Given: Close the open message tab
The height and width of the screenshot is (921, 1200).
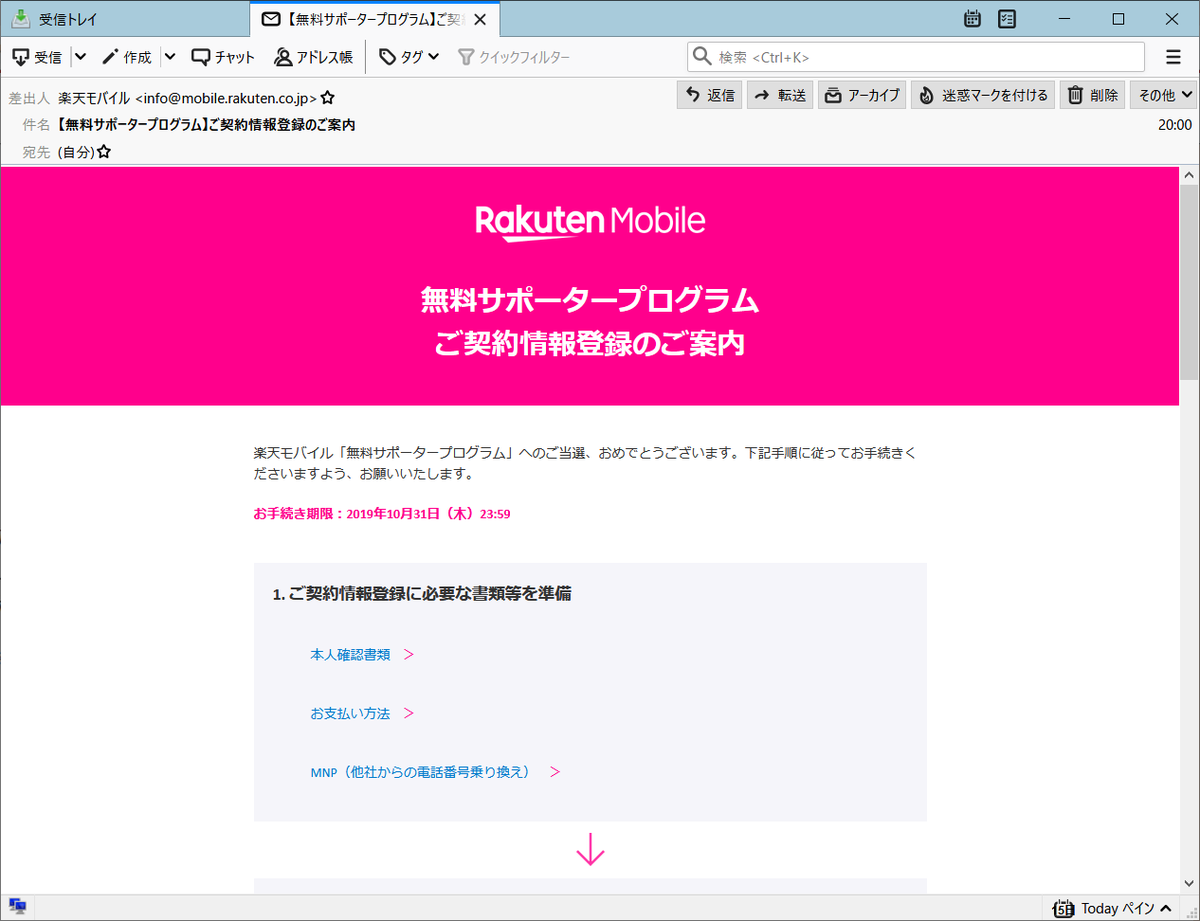Looking at the screenshot, I should click(482, 19).
